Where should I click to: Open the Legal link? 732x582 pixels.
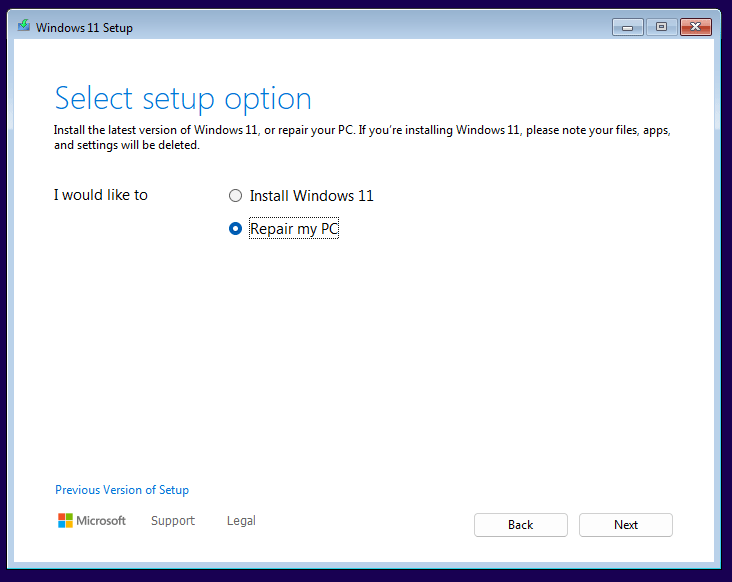click(241, 521)
